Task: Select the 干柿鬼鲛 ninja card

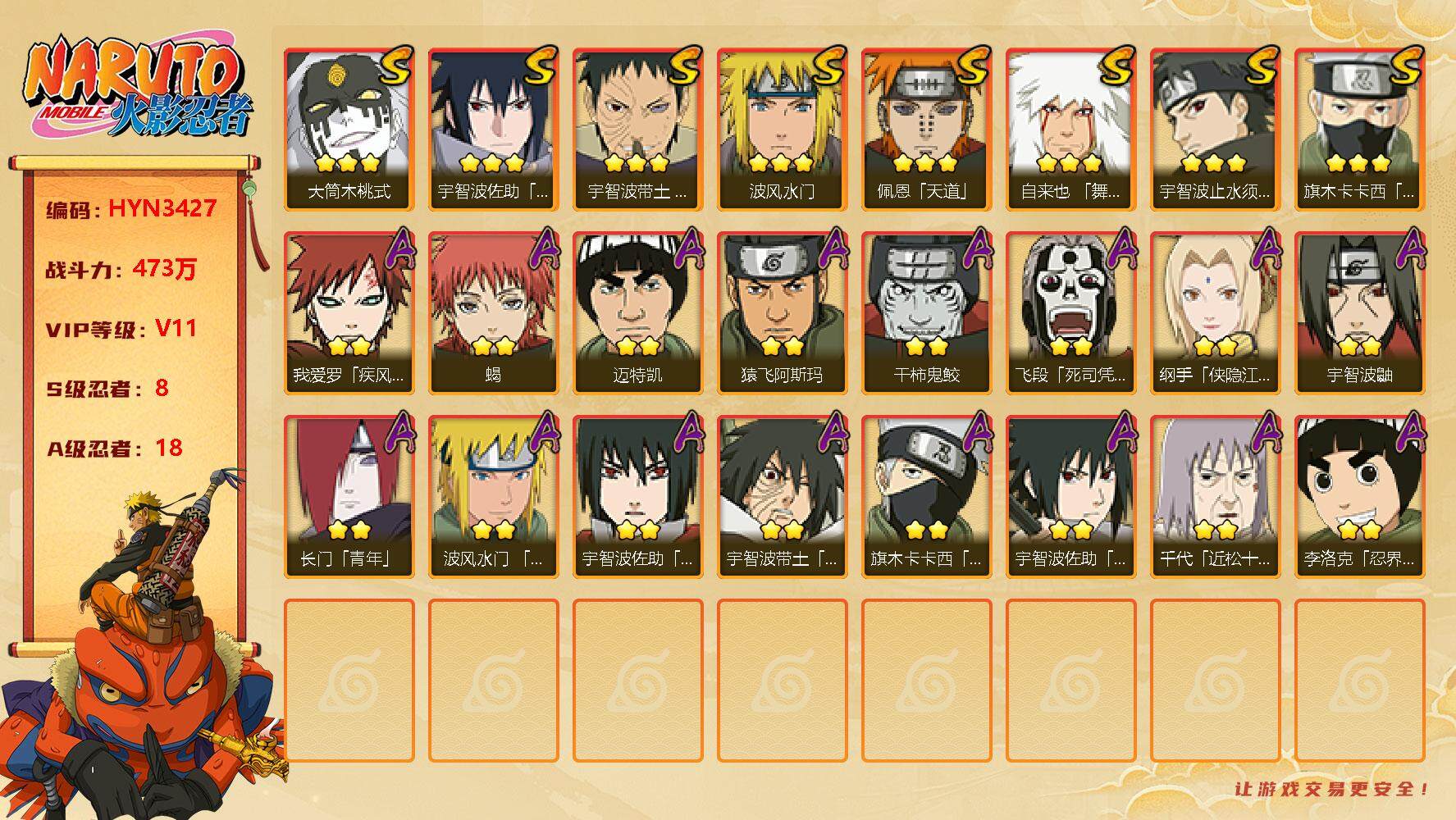Action: (x=926, y=313)
